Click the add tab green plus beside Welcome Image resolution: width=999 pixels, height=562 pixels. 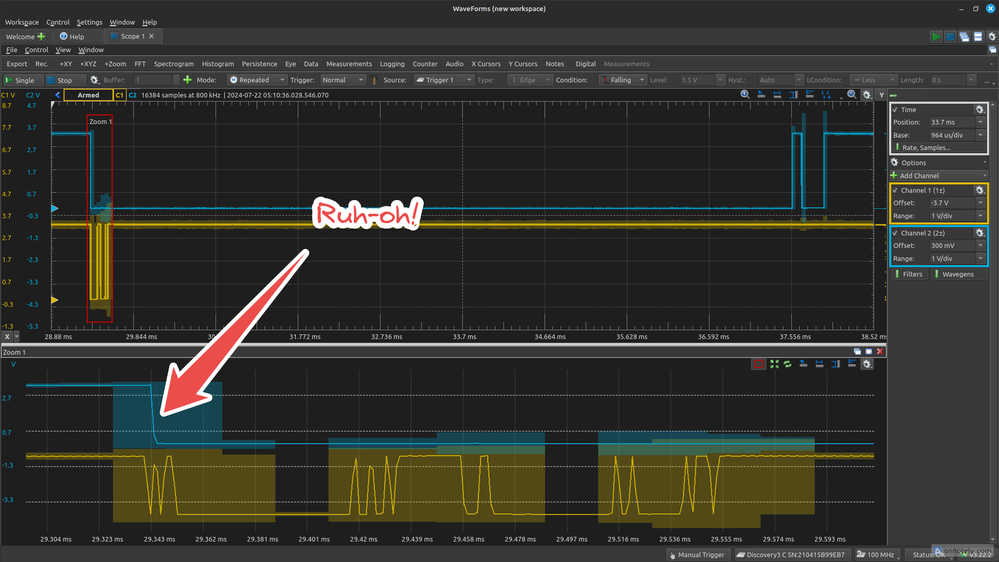pyautogui.click(x=41, y=36)
